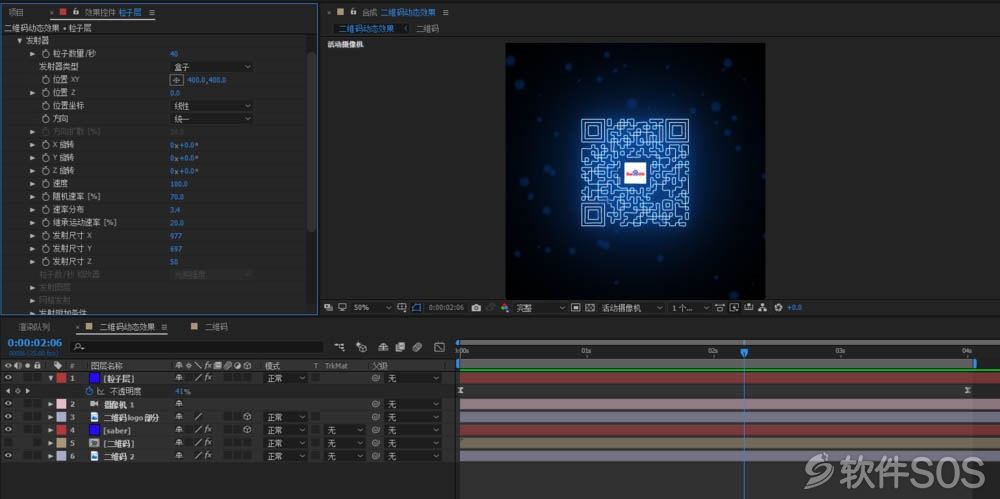Viewport: 1000px width, 499px height.
Task: Toggle the 发射尺寸 X stopwatch icon
Action: click(46, 235)
